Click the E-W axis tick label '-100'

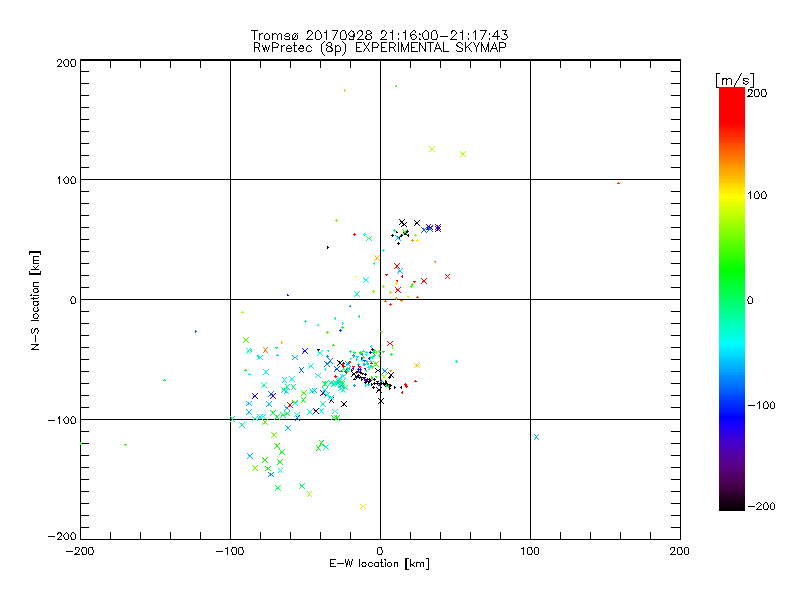(x=230, y=551)
